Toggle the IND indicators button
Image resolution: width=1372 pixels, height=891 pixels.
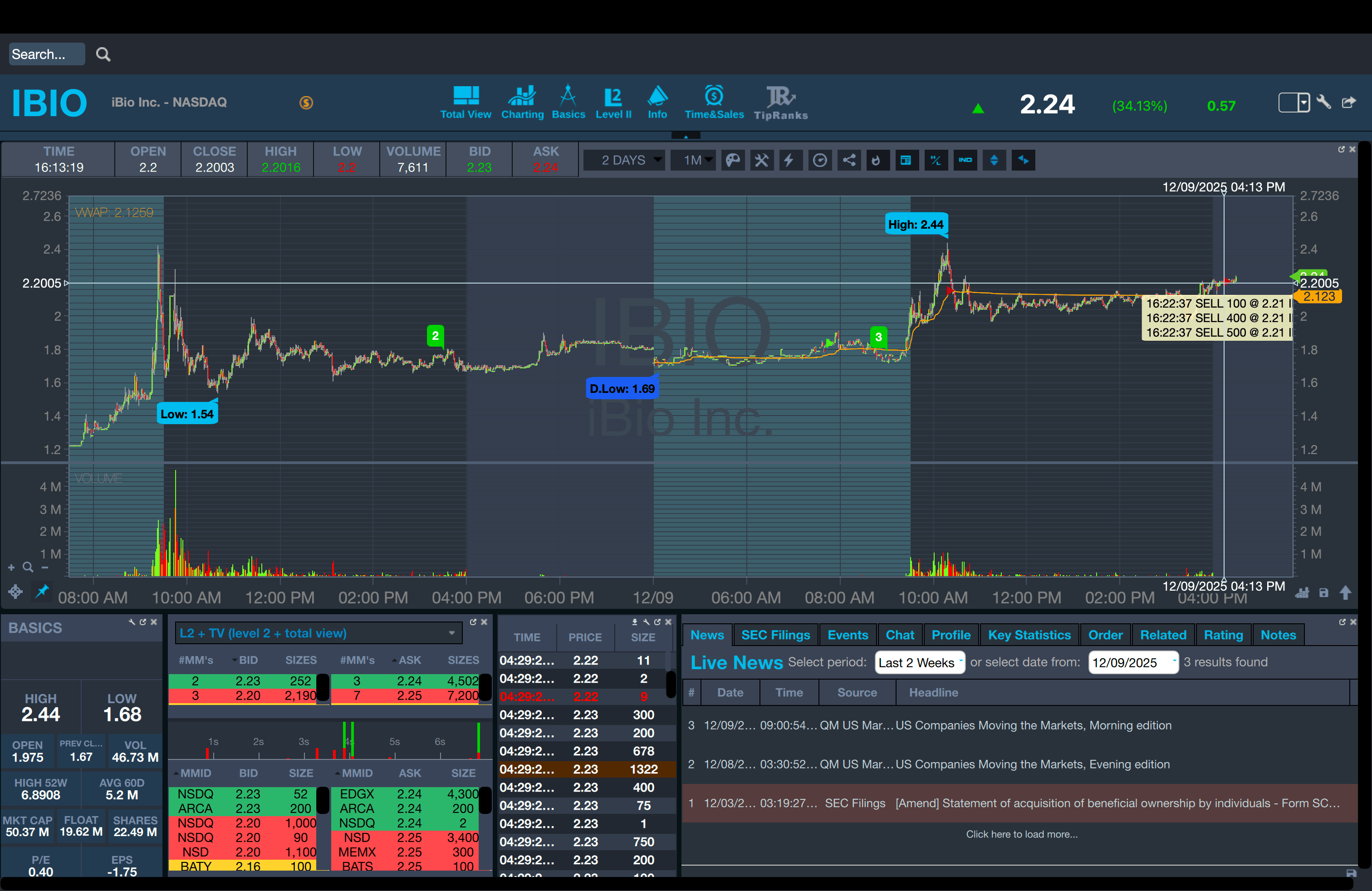tap(965, 160)
